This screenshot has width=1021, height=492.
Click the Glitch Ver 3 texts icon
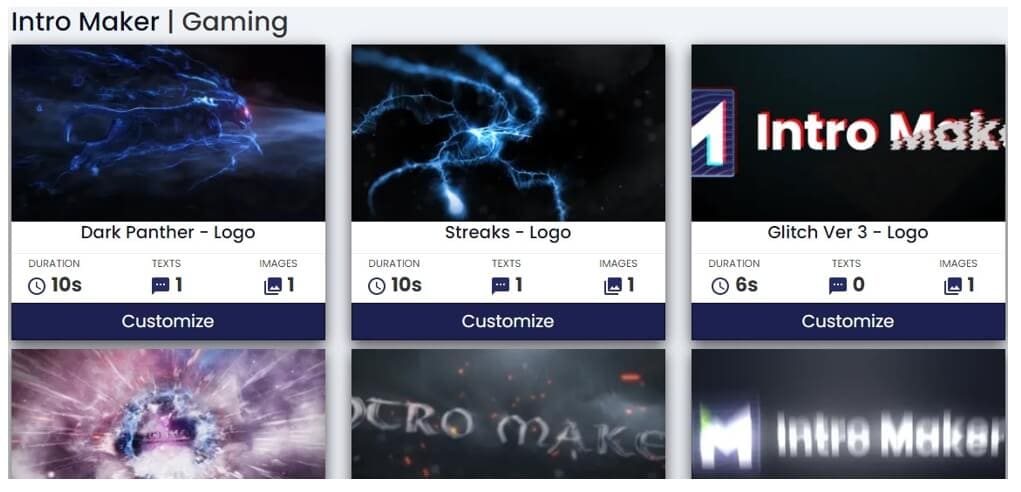837,286
